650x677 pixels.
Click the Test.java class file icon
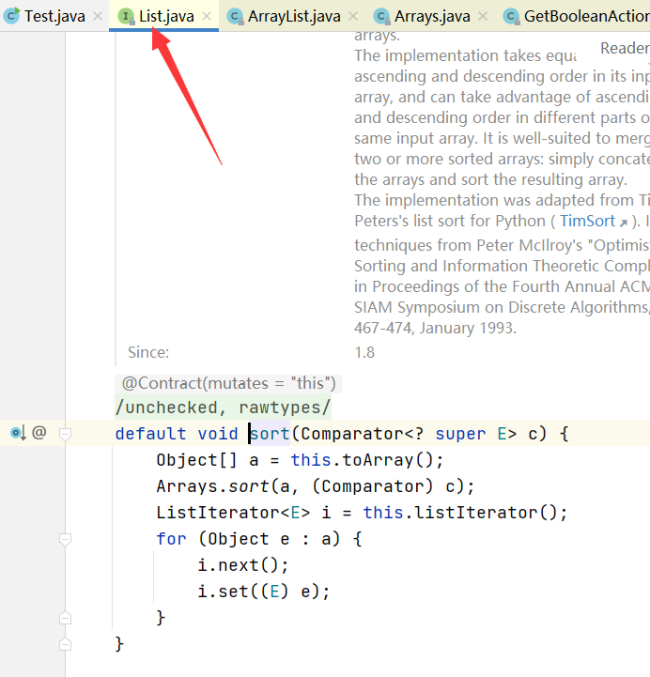tap(12, 16)
